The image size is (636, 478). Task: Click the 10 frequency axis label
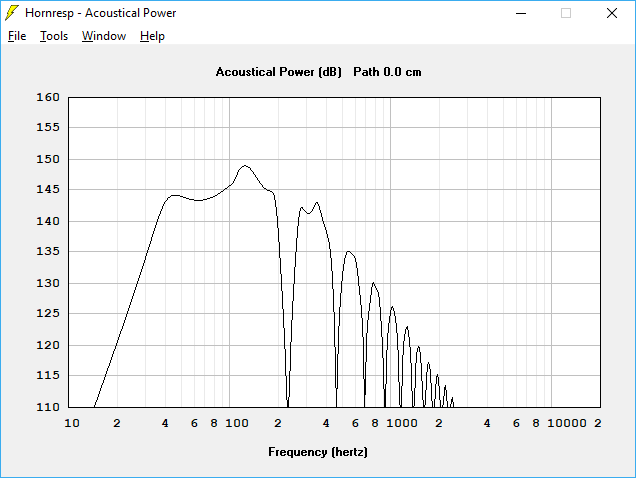[72, 423]
